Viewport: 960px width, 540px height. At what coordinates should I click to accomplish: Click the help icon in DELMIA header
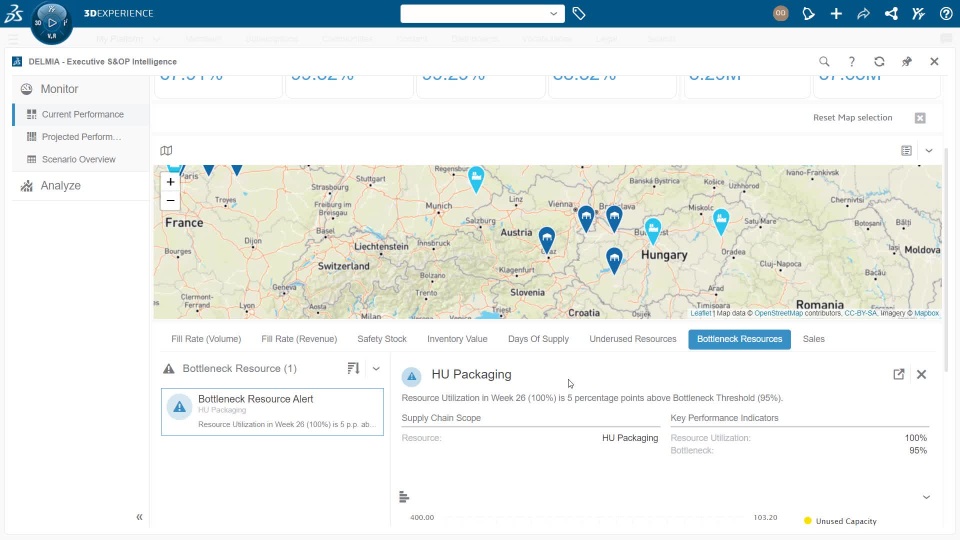tap(852, 61)
